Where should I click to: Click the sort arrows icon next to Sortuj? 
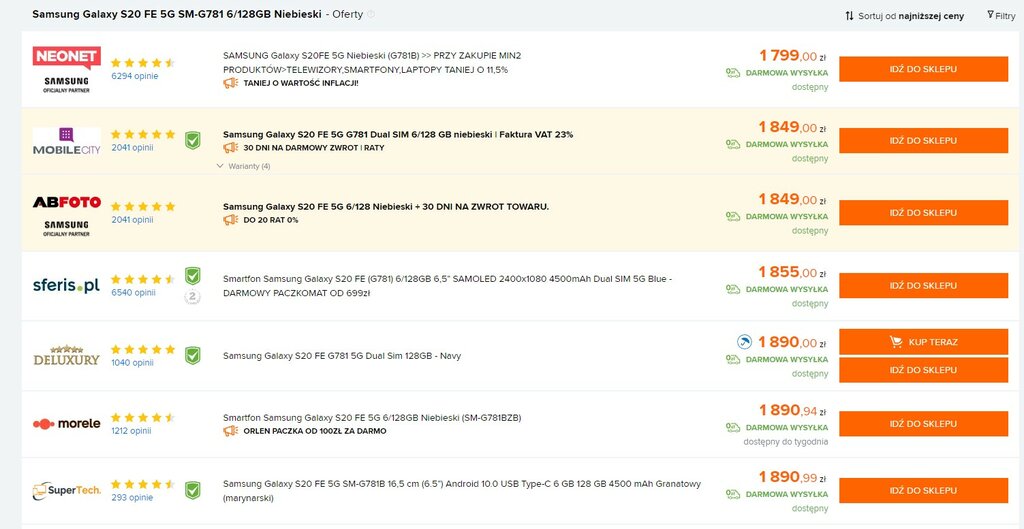[x=849, y=16]
